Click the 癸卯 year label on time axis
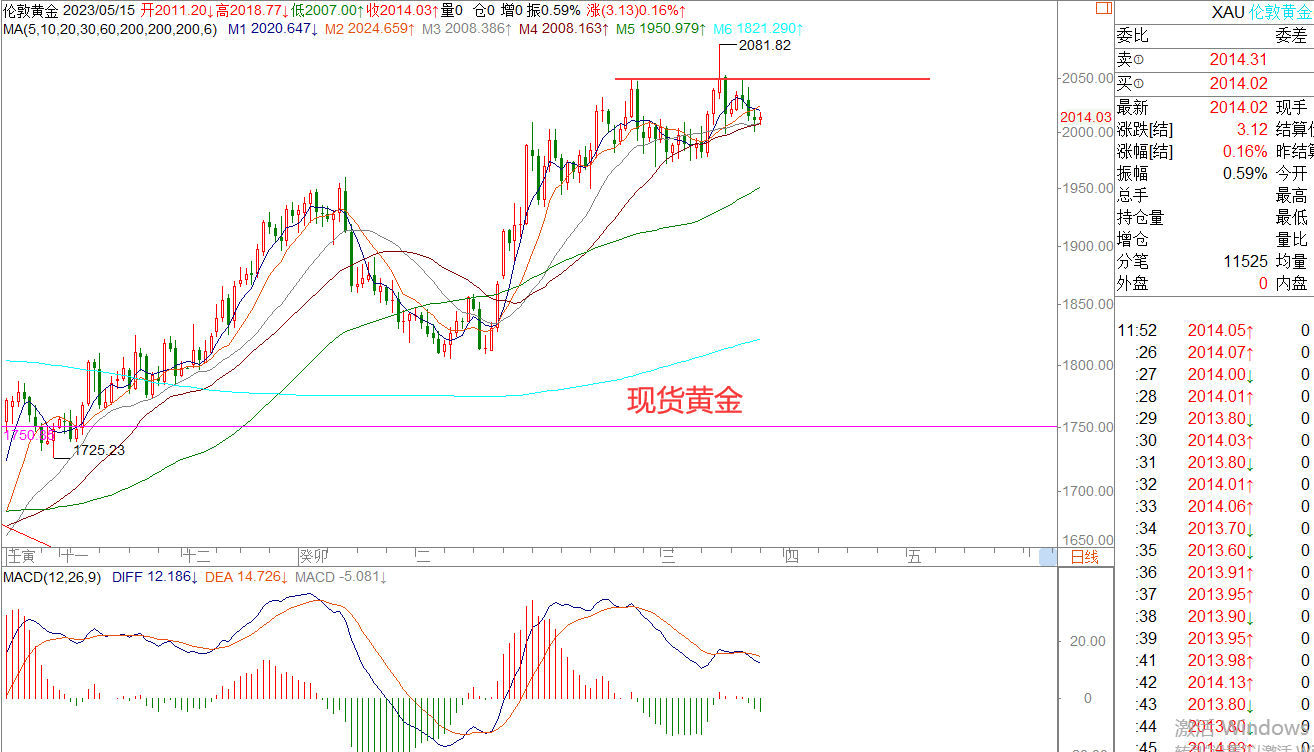This screenshot has width=1314, height=752. click(x=314, y=555)
